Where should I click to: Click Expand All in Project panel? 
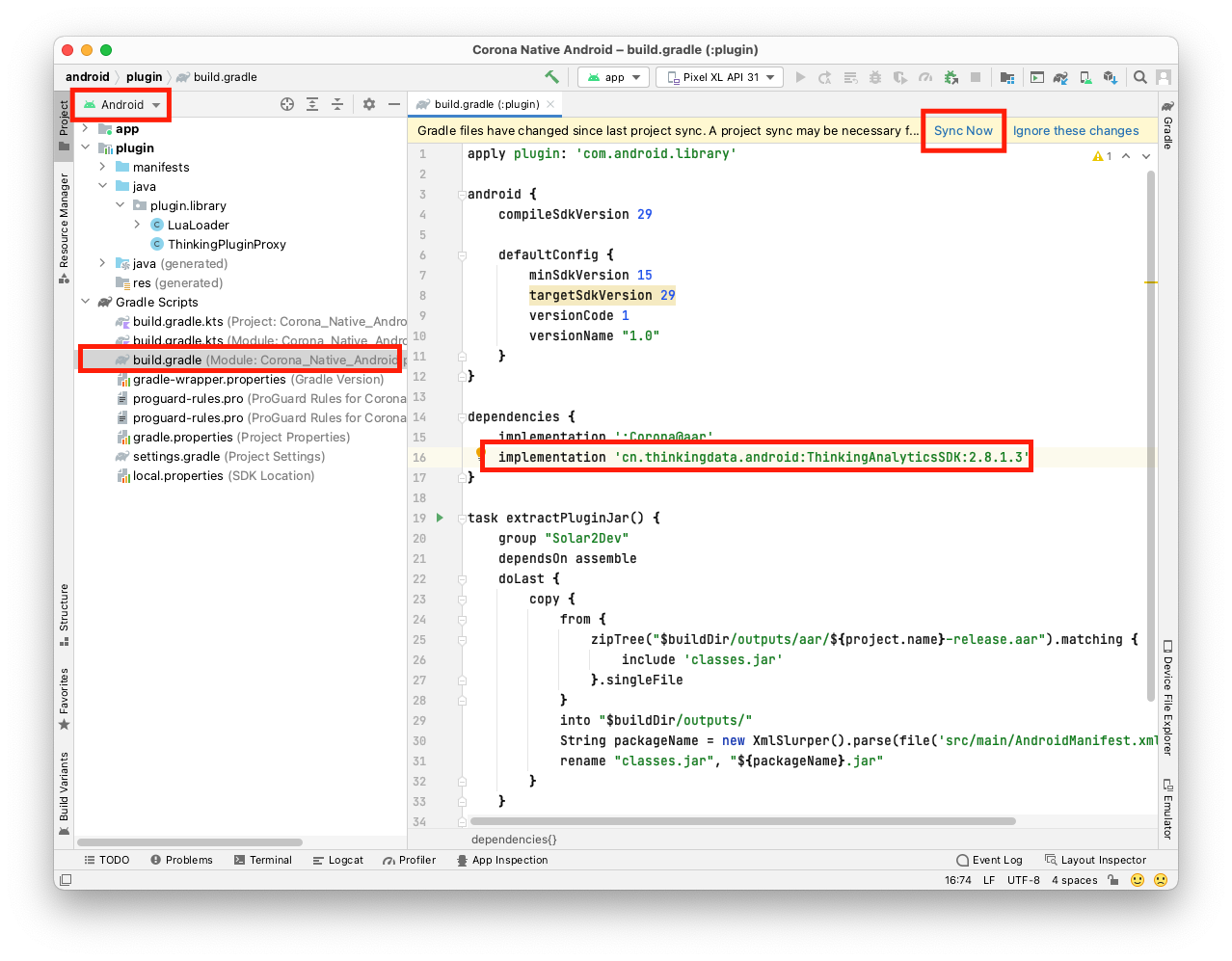[x=312, y=104]
